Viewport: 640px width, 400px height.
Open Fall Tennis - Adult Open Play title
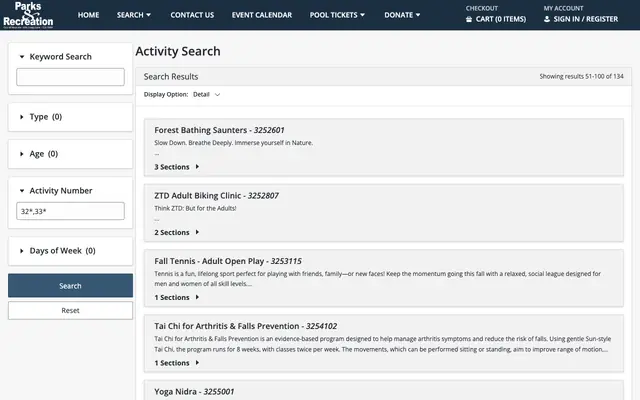(228, 261)
